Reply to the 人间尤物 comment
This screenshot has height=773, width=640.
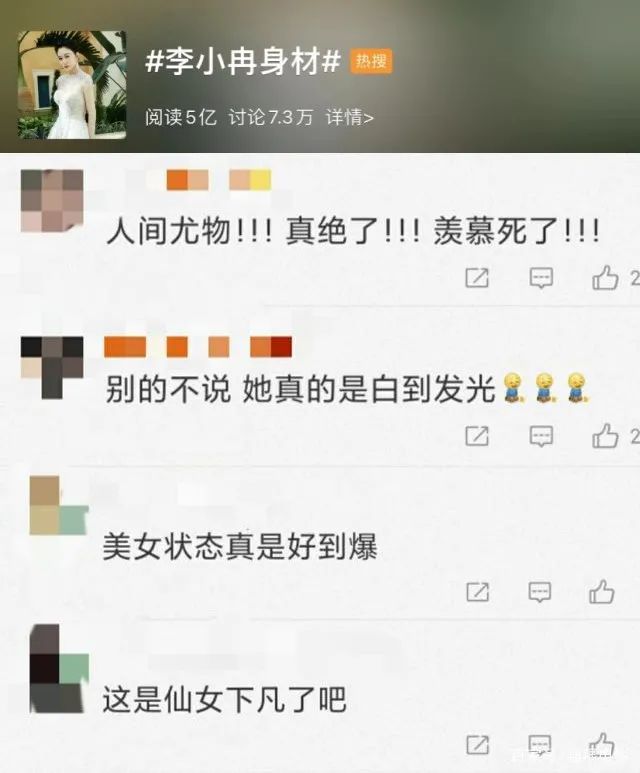click(x=541, y=278)
